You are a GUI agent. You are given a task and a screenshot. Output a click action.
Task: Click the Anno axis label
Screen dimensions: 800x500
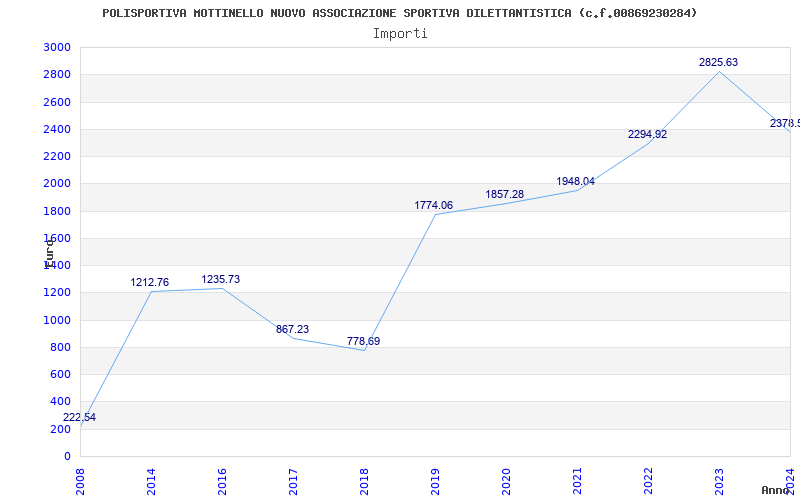(x=776, y=490)
